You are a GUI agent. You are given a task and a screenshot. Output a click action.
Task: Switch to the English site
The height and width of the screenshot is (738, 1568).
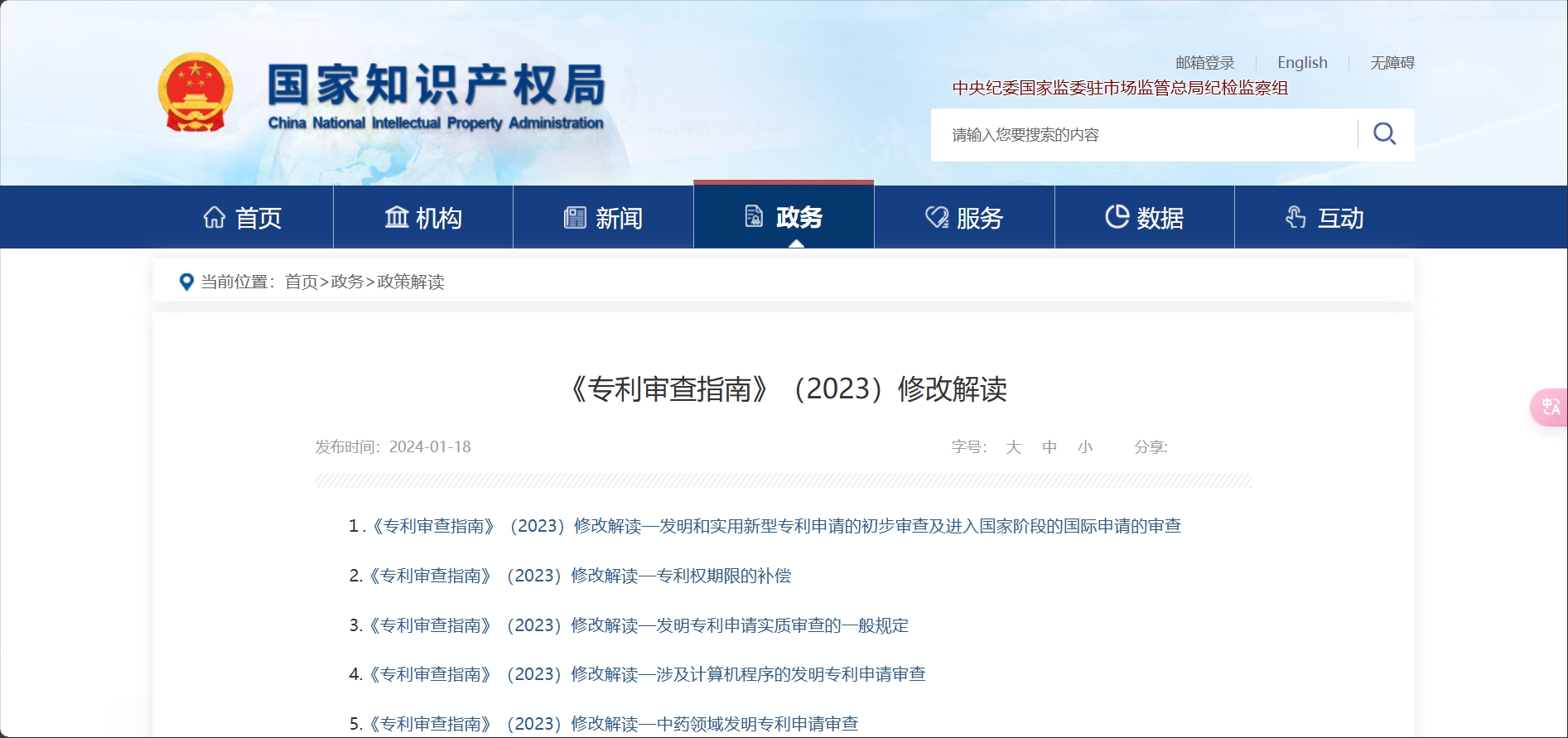point(1302,63)
